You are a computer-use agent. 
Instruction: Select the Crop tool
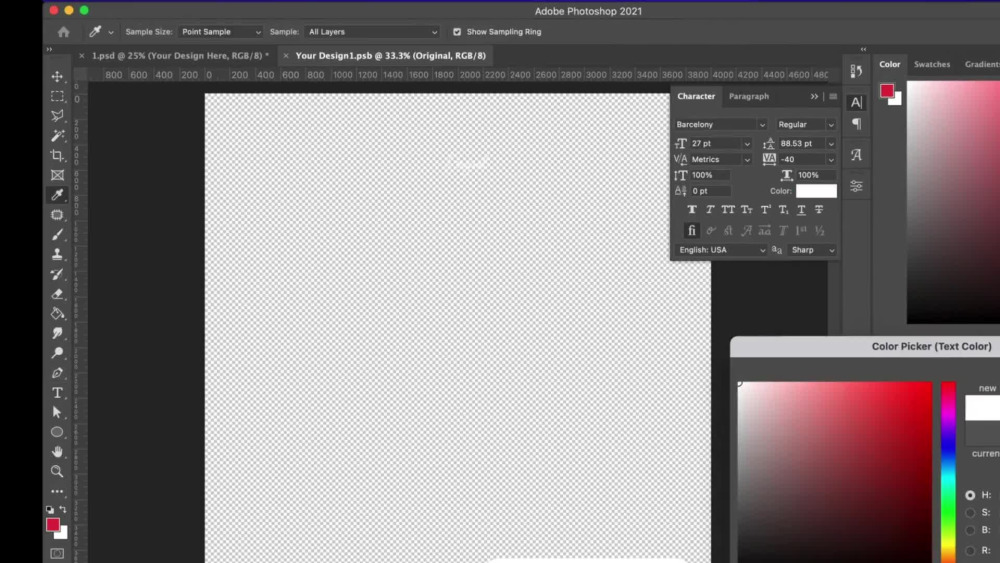pyautogui.click(x=57, y=156)
